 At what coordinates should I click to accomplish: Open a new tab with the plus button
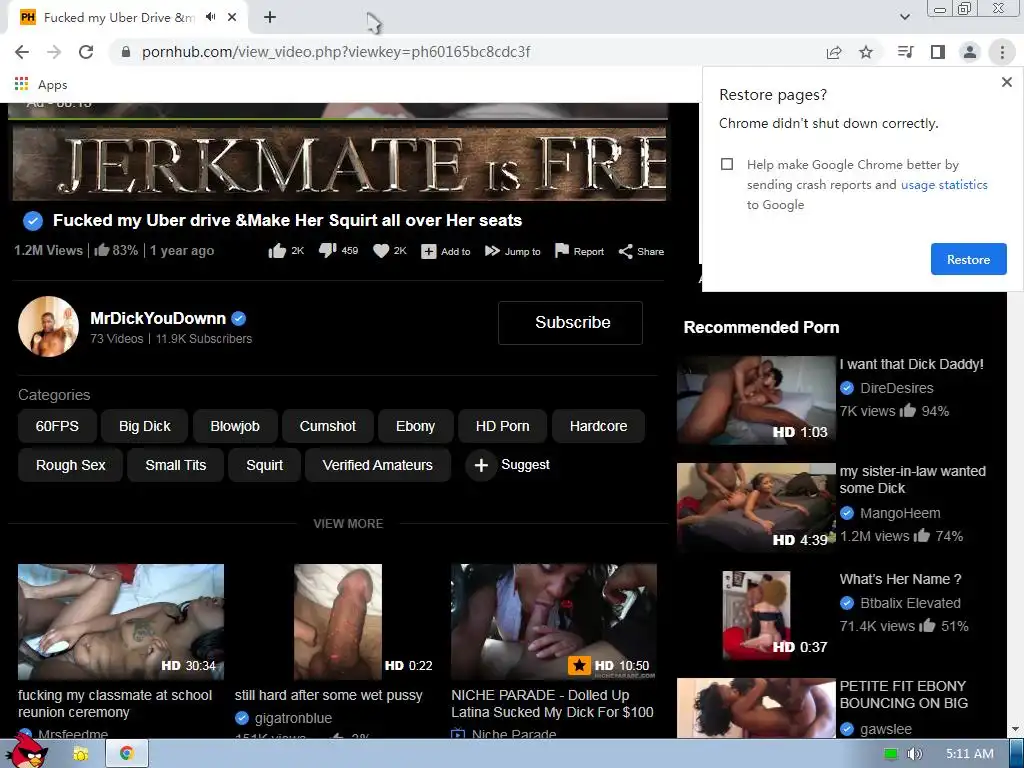270,17
